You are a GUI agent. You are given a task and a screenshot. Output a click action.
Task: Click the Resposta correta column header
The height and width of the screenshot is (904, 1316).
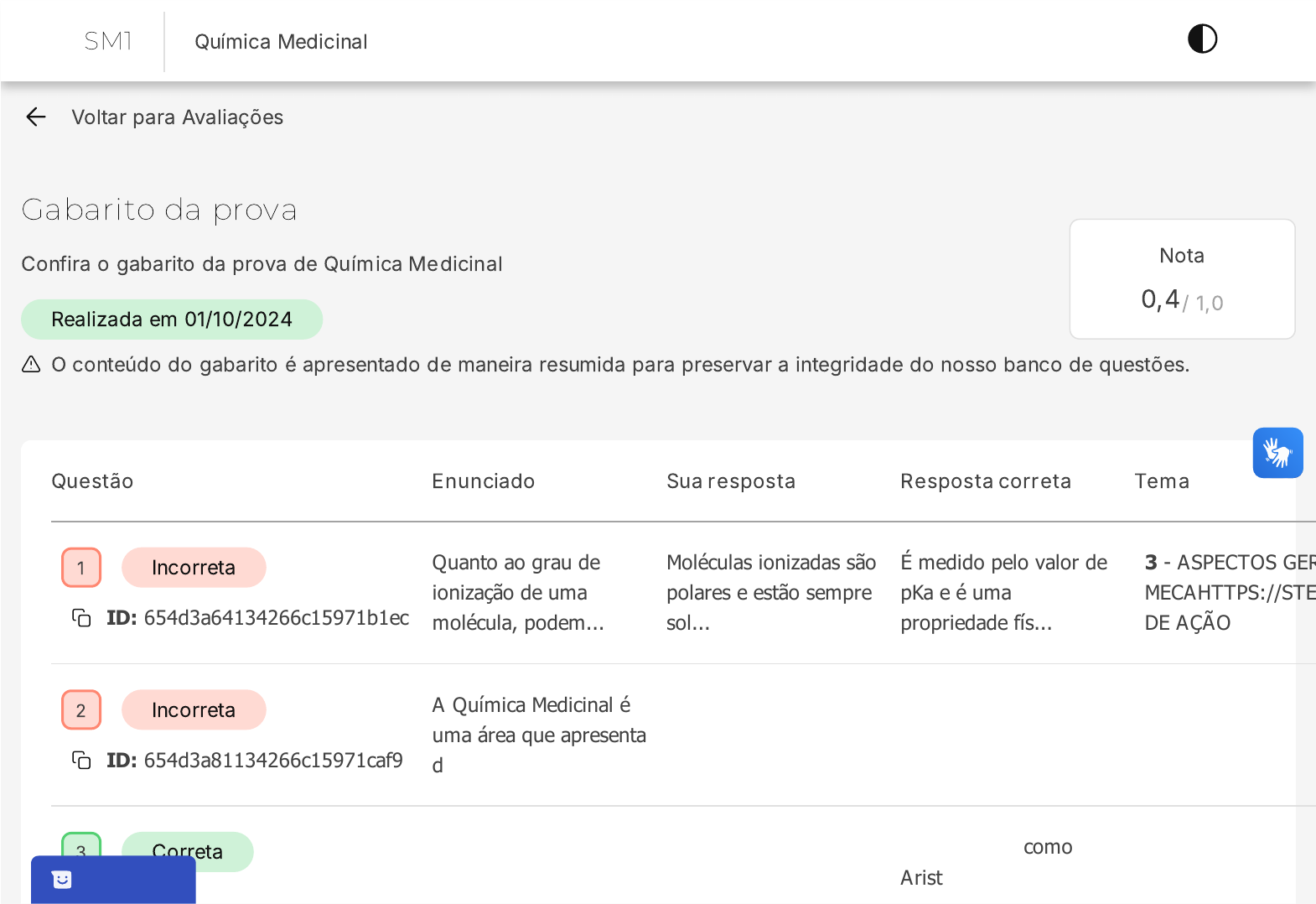(x=986, y=481)
